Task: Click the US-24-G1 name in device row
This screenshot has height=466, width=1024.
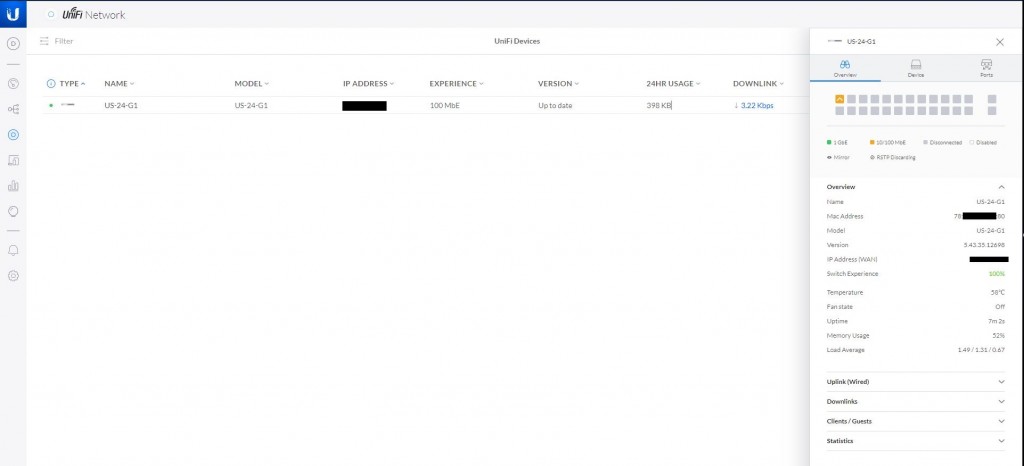Action: 121,105
